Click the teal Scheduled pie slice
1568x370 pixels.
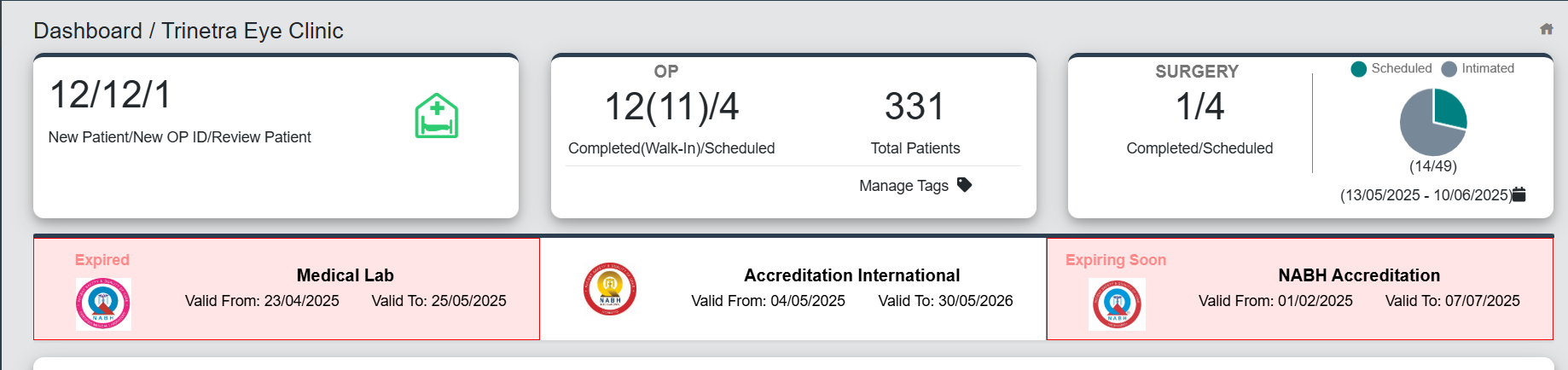1449,109
